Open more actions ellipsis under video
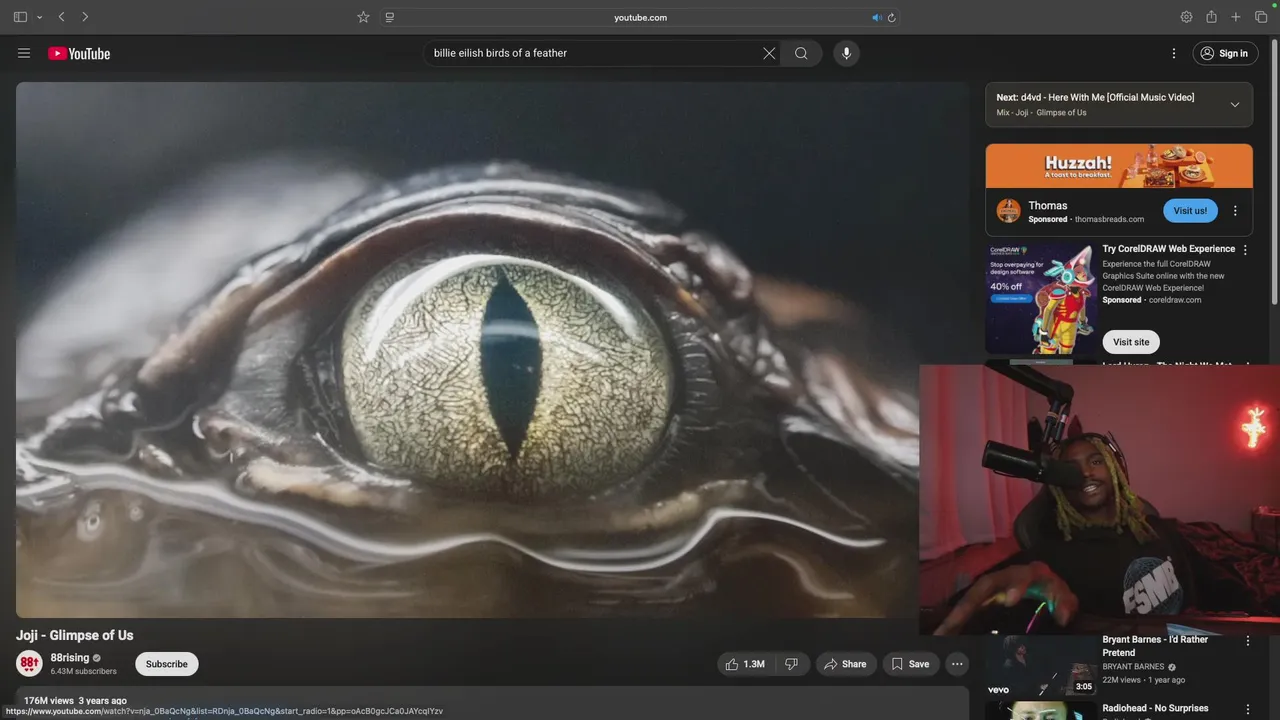 tap(957, 664)
